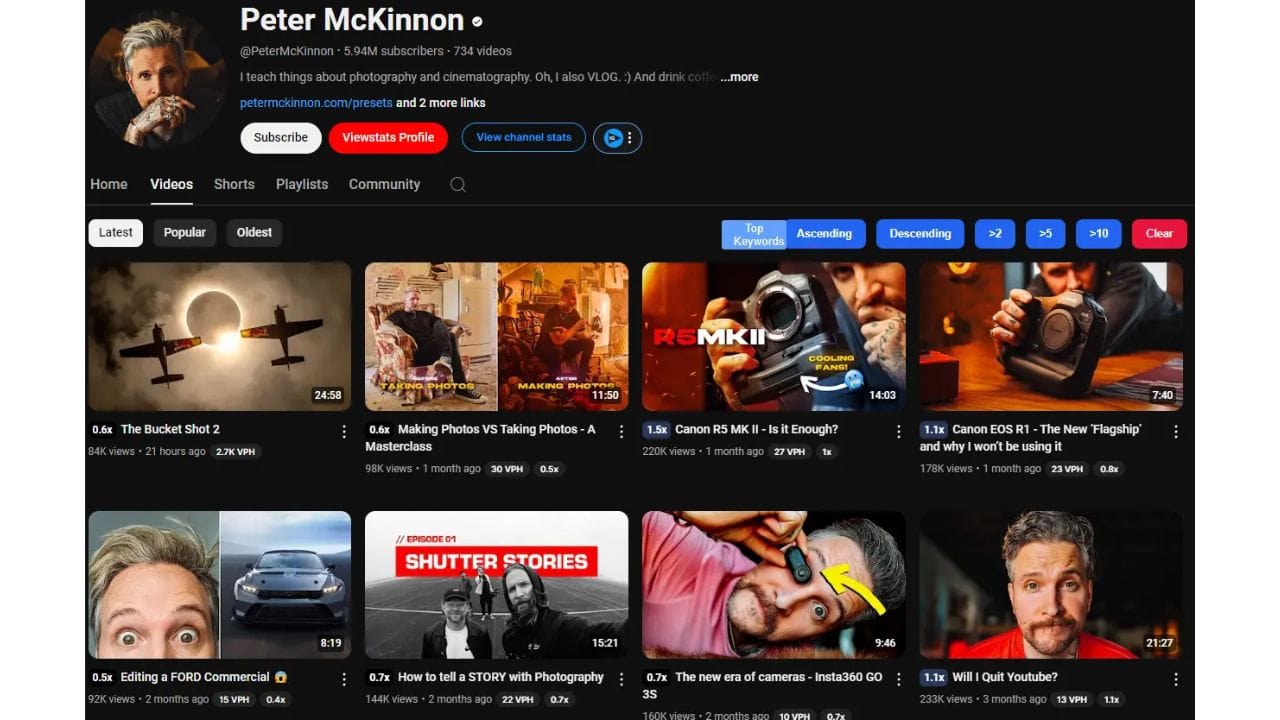Open the petermckinnon.com/presets link
Screen dimensions: 1280x720
[316, 103]
